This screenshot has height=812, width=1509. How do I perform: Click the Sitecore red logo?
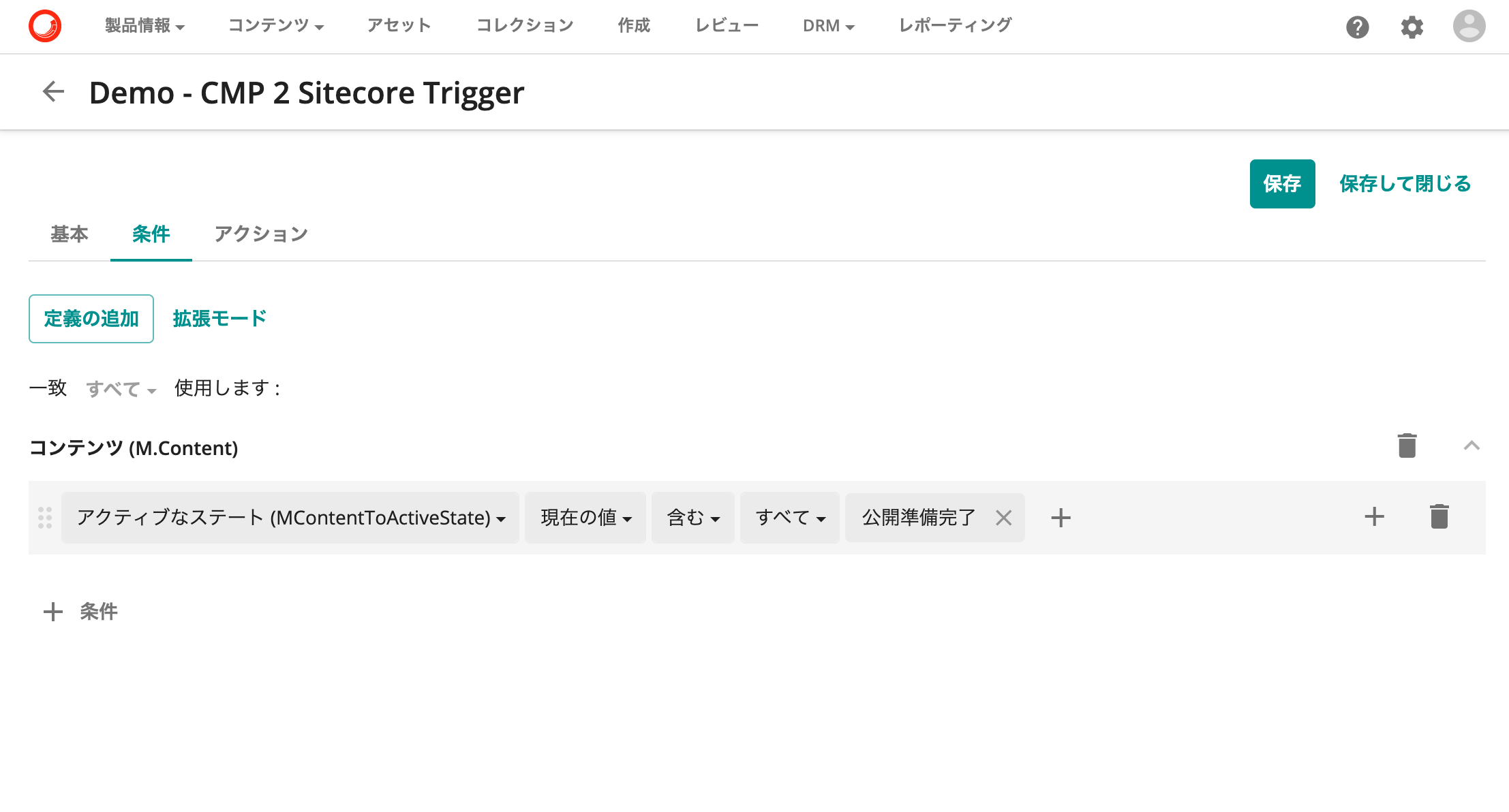tap(45, 26)
